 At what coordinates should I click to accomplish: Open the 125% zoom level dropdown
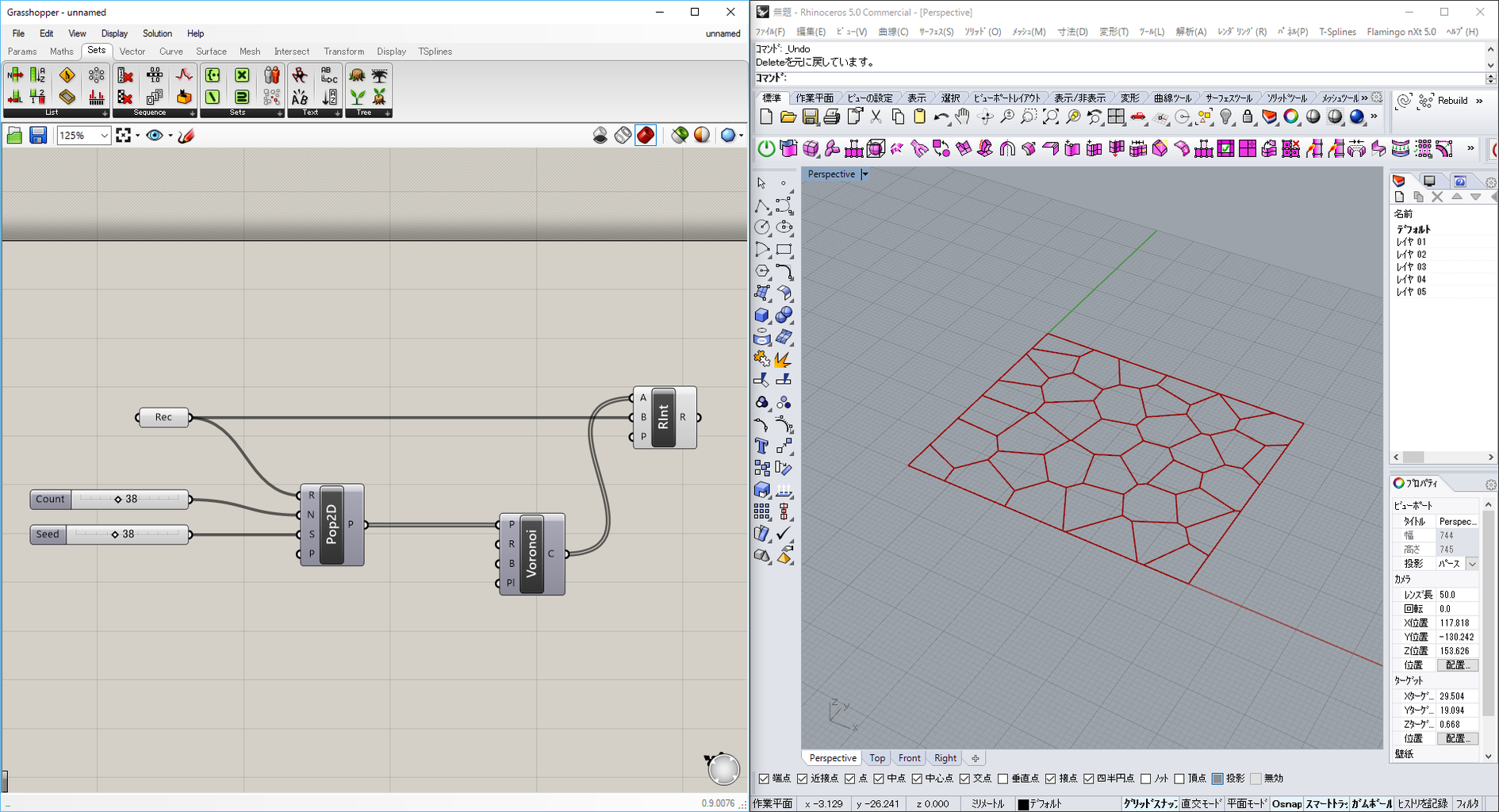point(104,136)
